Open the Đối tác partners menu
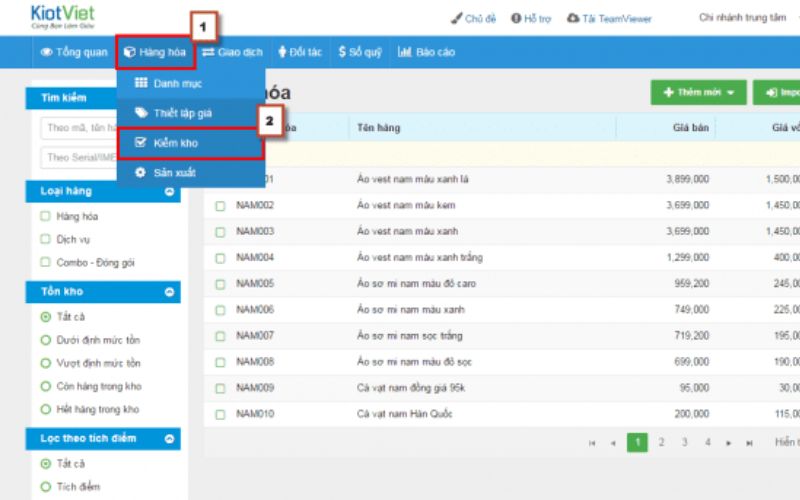 pos(299,52)
